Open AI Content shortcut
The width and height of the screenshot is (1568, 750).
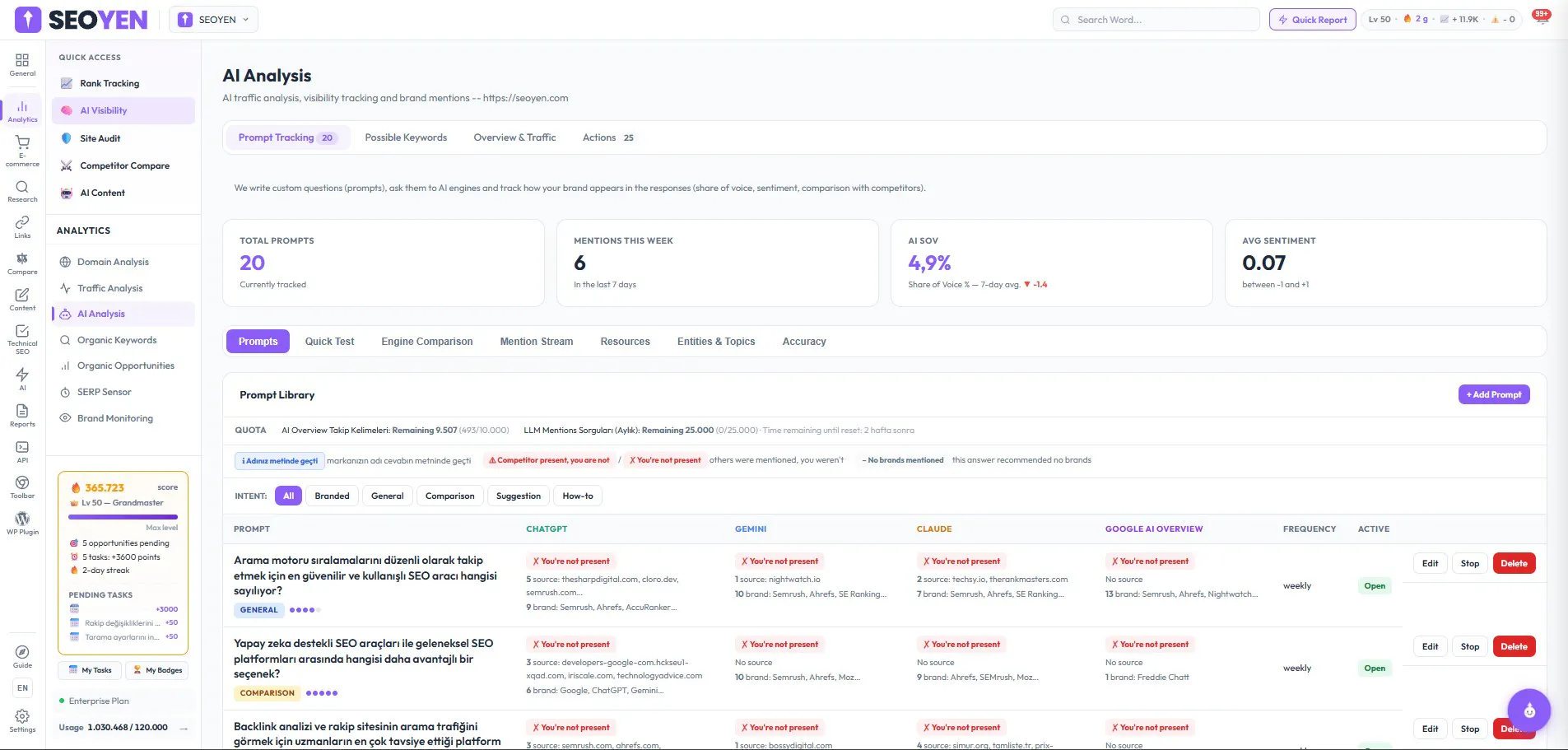pyautogui.click(x=123, y=193)
